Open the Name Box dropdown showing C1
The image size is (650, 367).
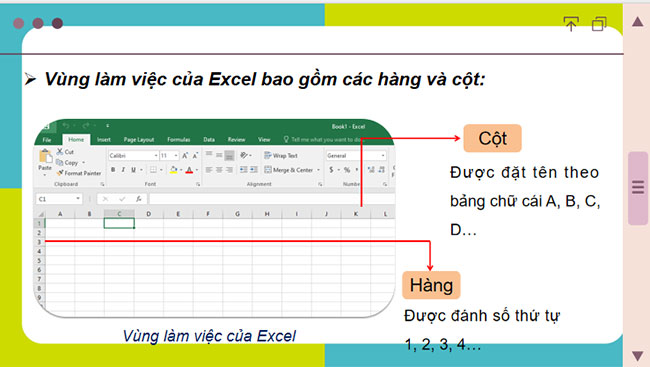[78, 199]
